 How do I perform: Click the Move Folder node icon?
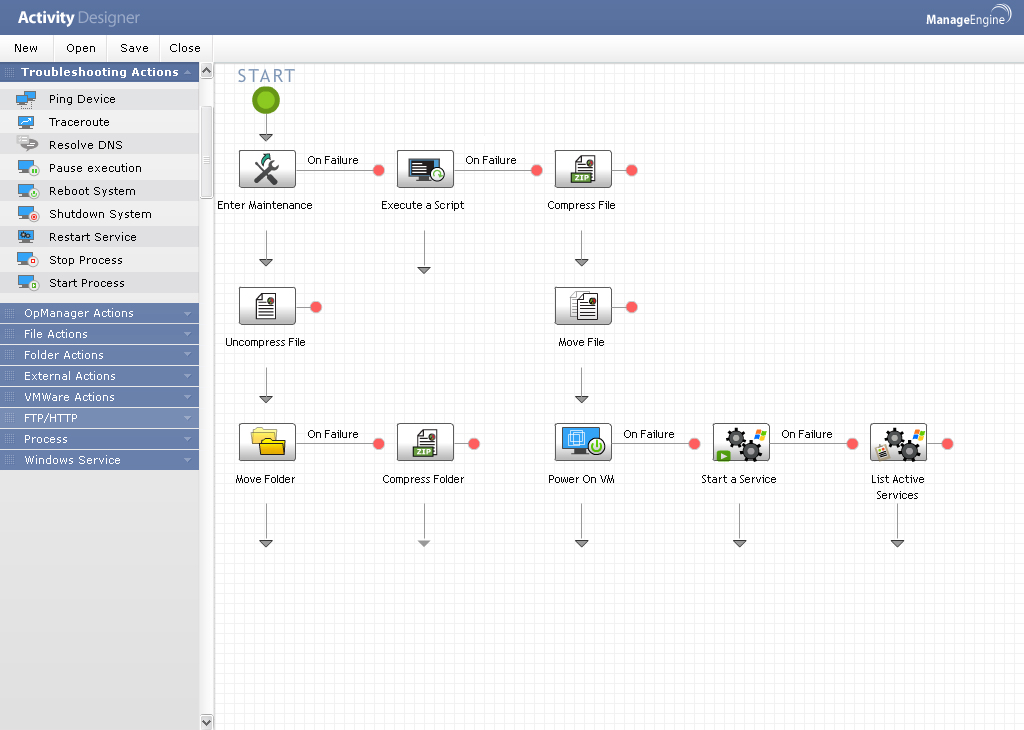267,443
